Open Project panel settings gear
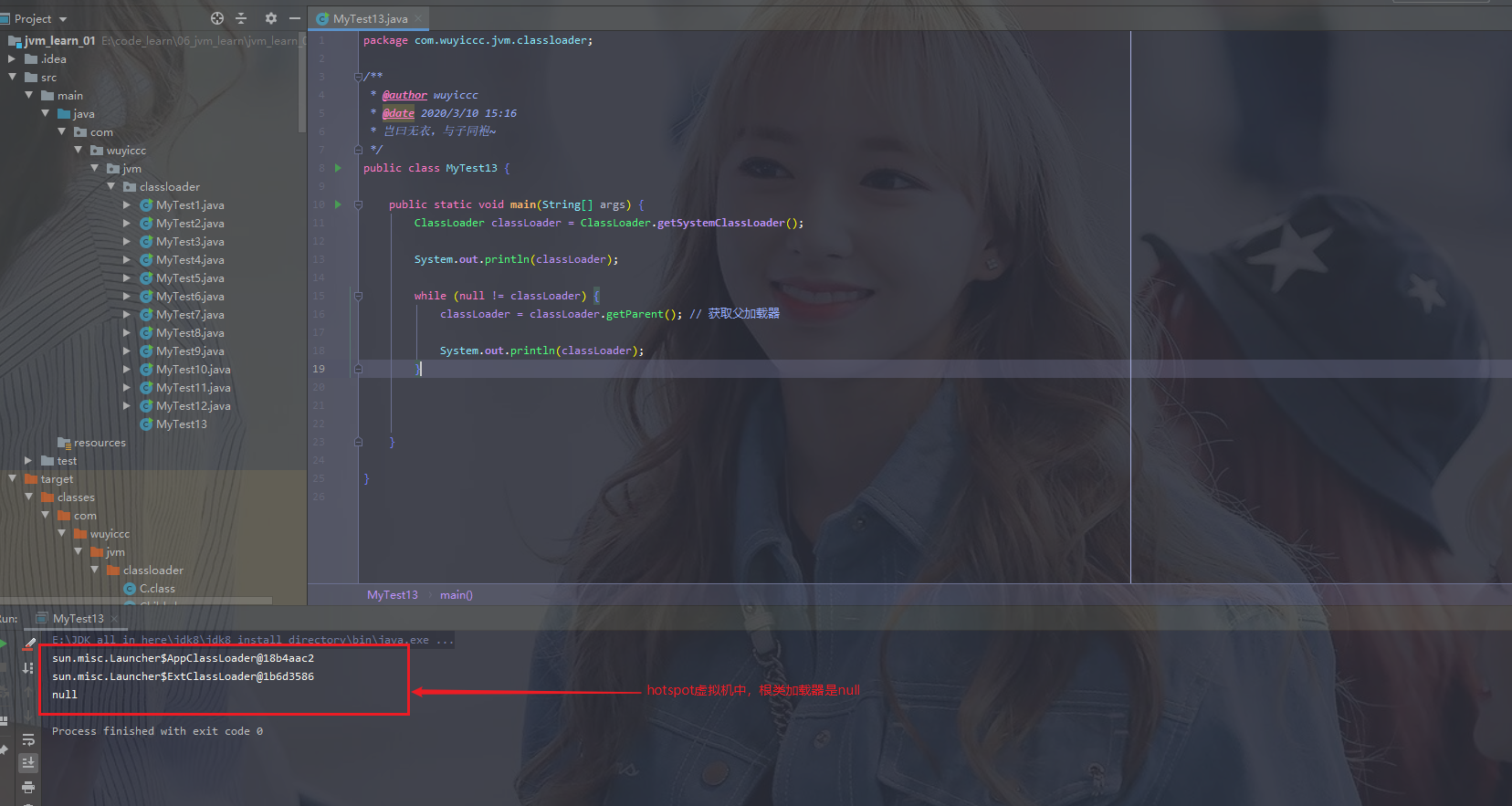1512x806 pixels. 270,18
